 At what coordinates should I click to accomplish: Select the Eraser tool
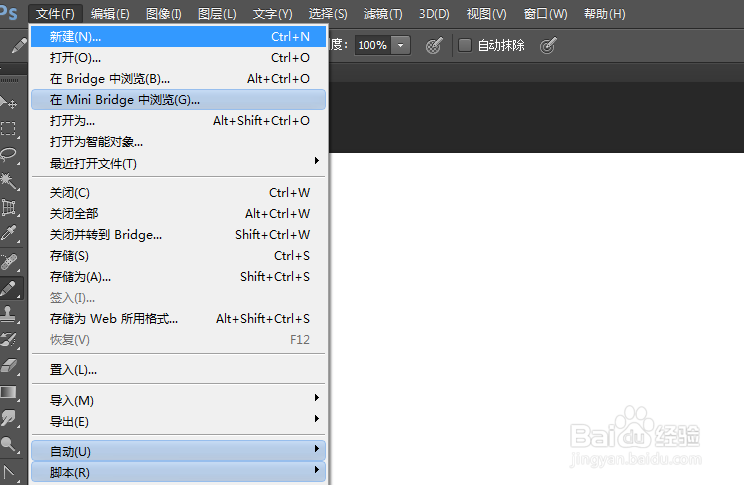tap(9, 366)
